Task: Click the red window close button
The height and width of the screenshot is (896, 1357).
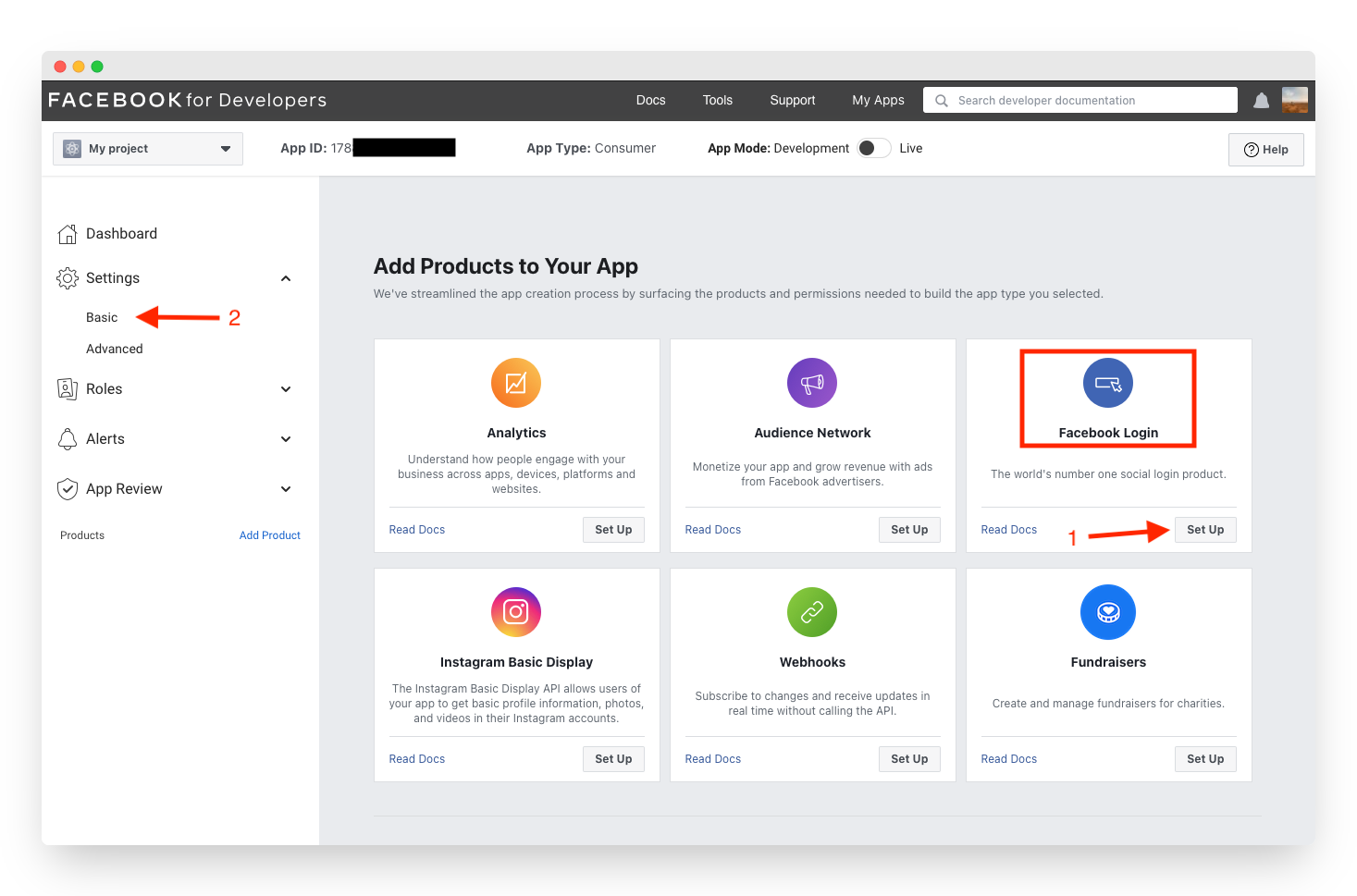Action: click(60, 67)
